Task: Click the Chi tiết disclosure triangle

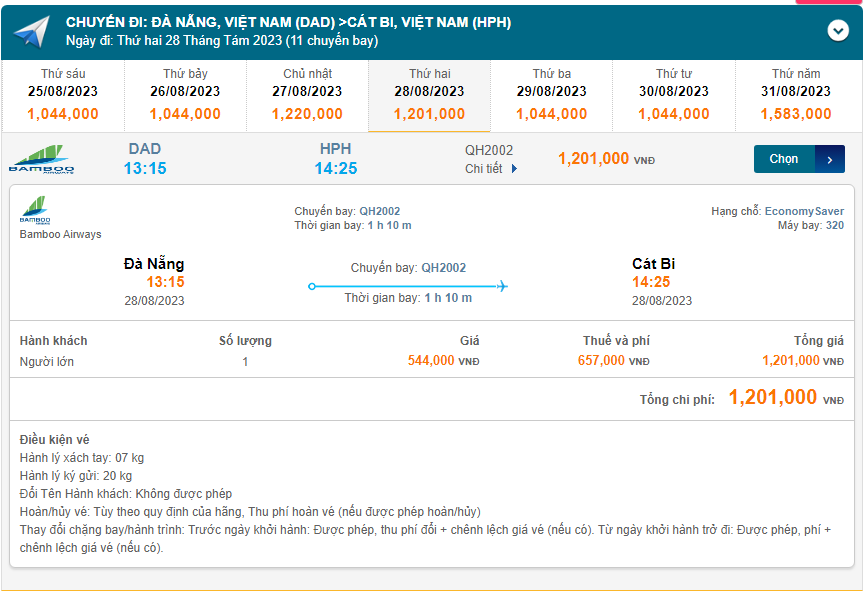Action: point(515,169)
